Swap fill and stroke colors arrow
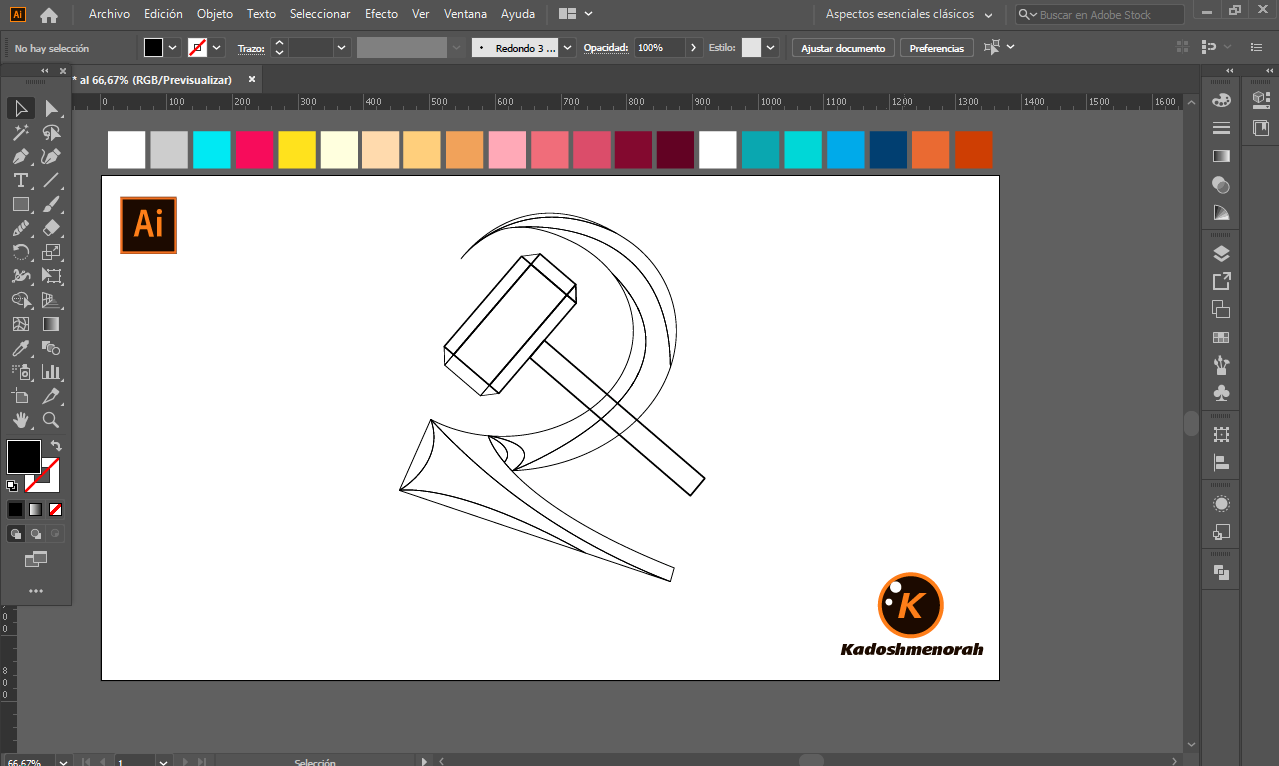The image size is (1279, 766). coord(56,446)
